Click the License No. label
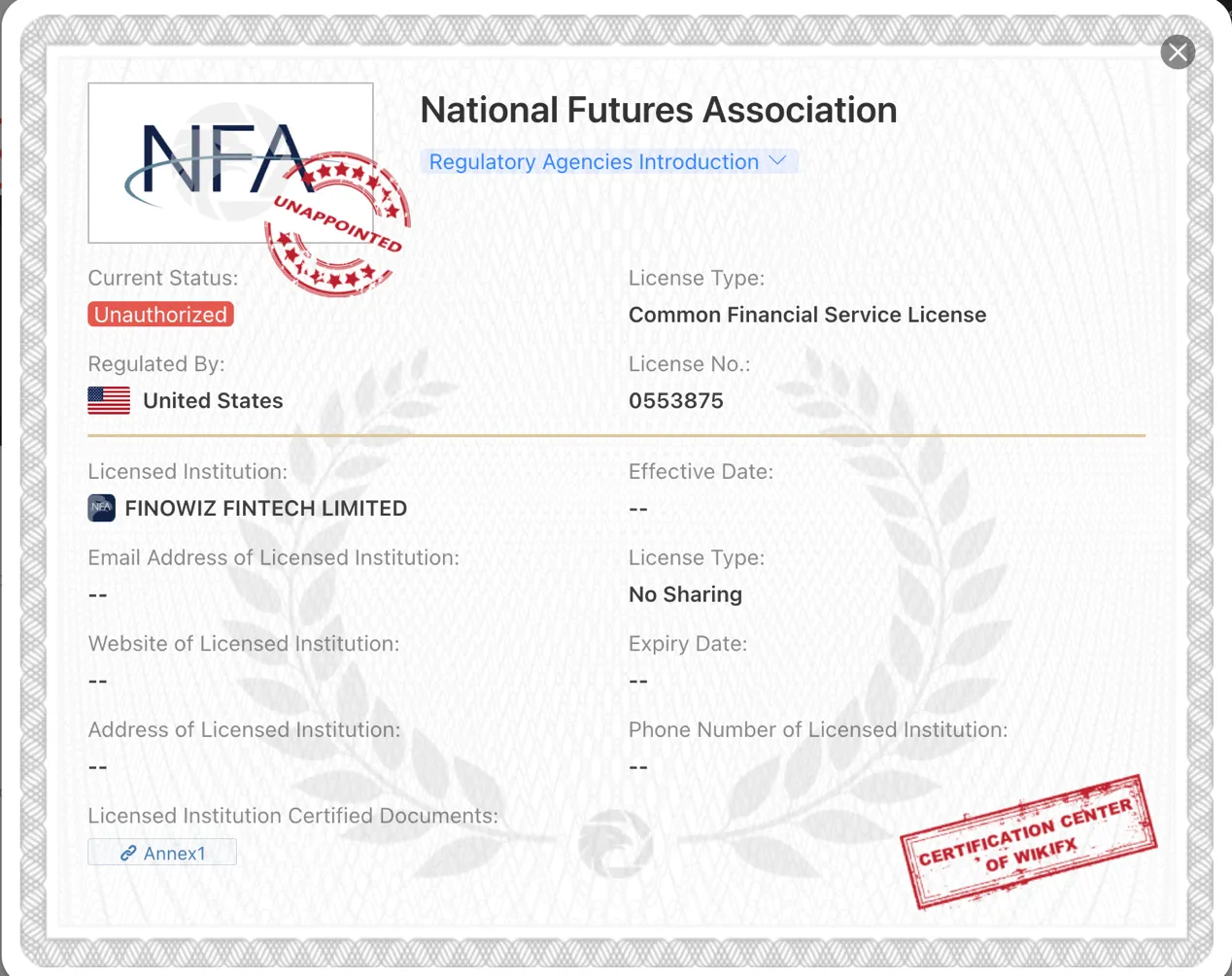1232x976 pixels. coord(690,364)
